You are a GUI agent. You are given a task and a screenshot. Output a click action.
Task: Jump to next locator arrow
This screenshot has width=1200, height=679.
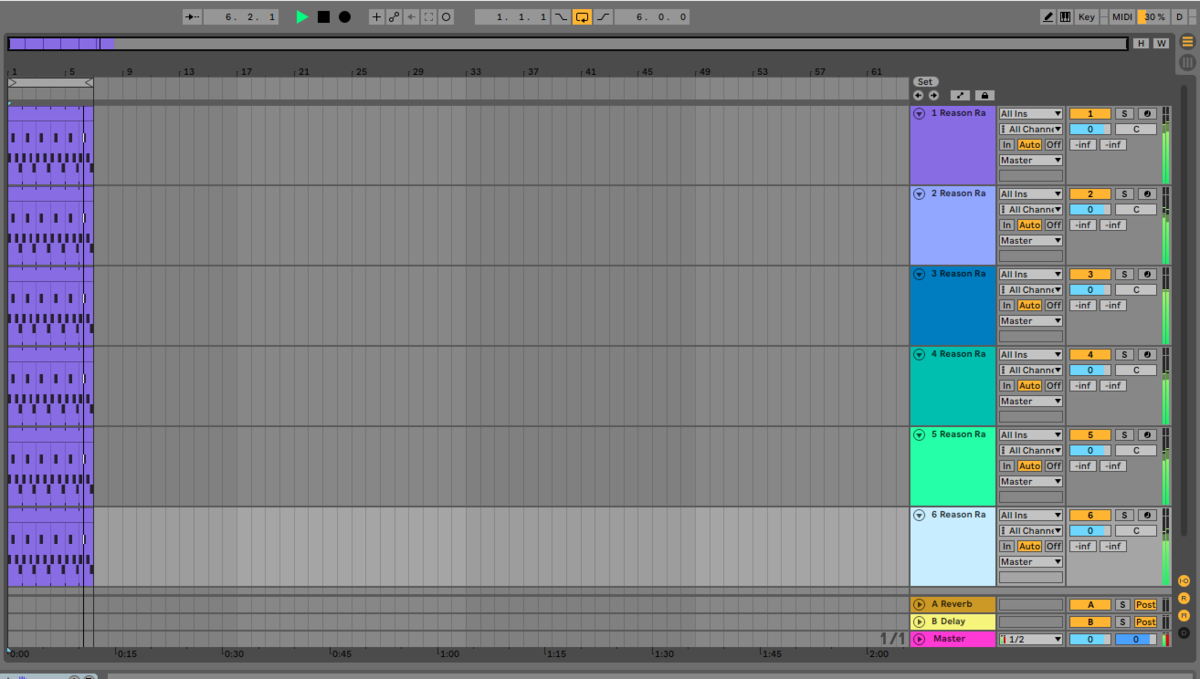pyautogui.click(x=933, y=95)
